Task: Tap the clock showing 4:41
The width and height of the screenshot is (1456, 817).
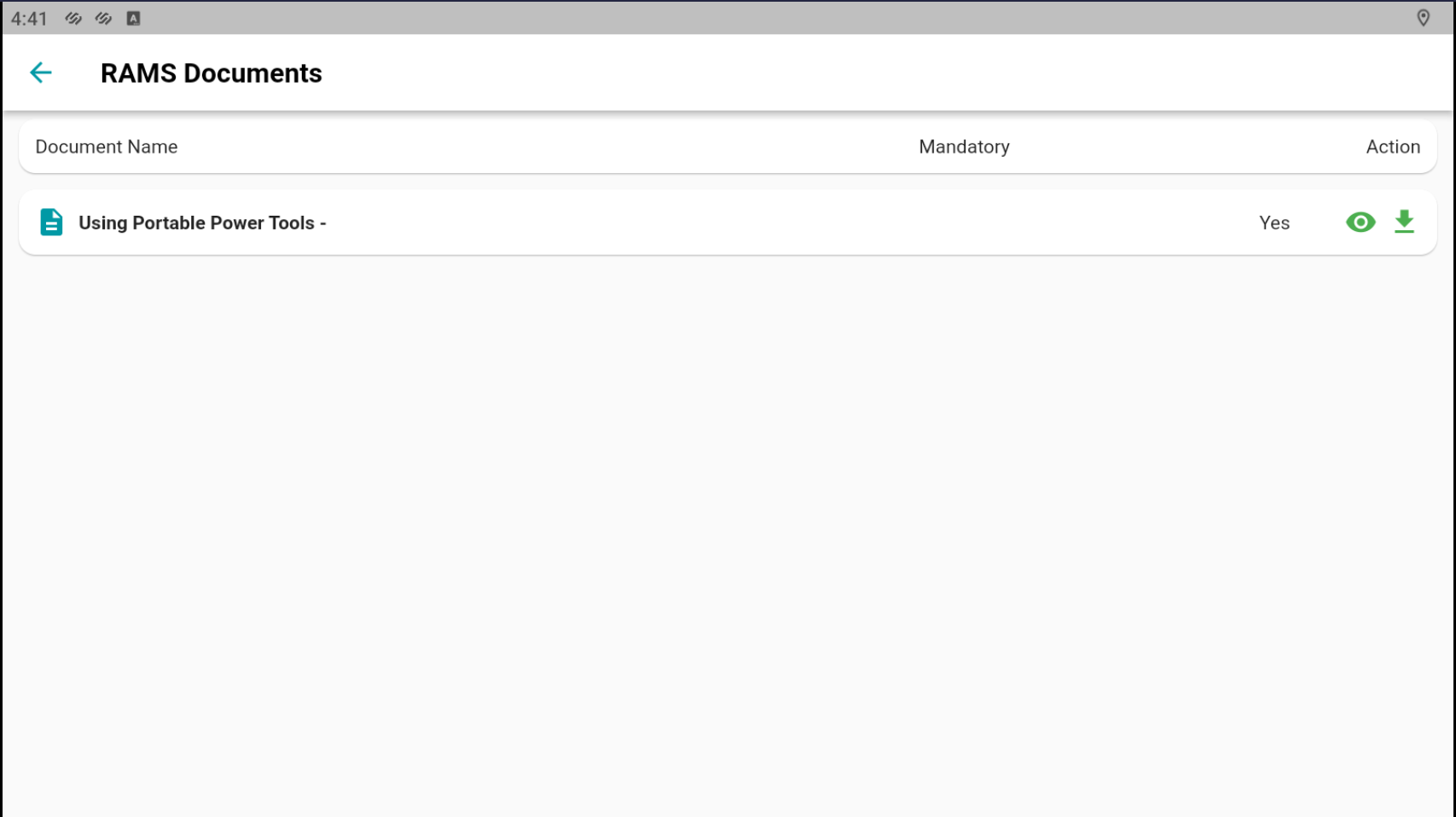Action: [29, 19]
